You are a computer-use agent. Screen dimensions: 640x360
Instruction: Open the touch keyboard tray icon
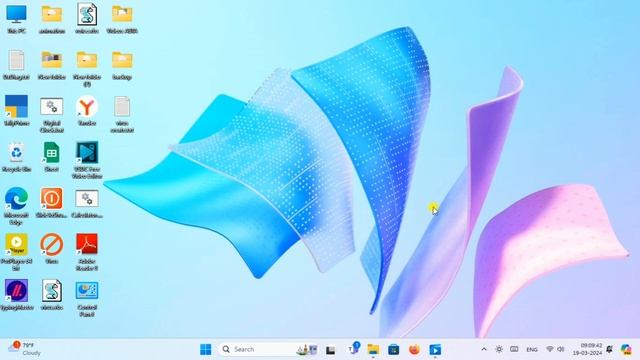(x=514, y=349)
